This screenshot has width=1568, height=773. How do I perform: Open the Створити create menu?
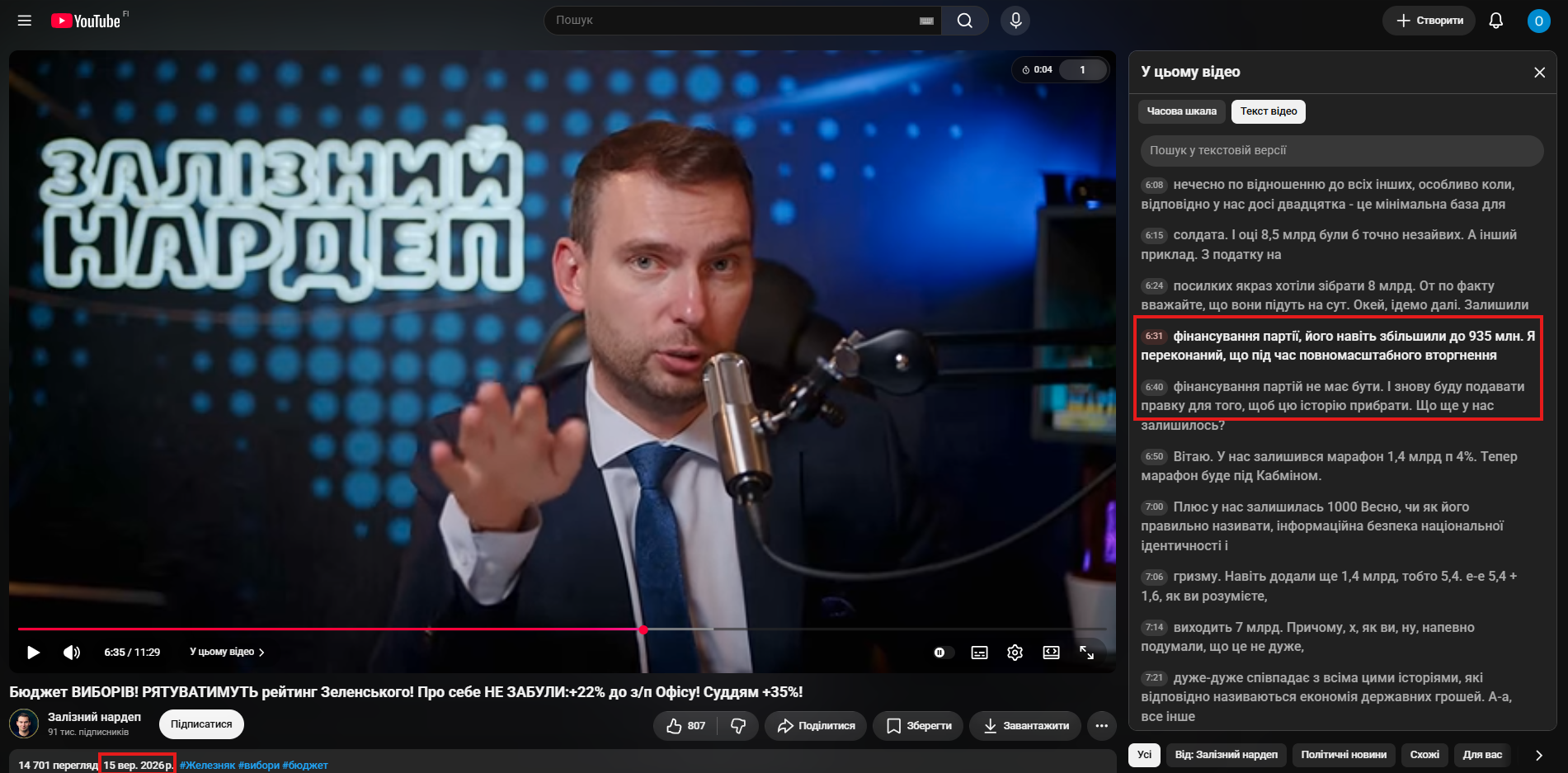click(1429, 21)
